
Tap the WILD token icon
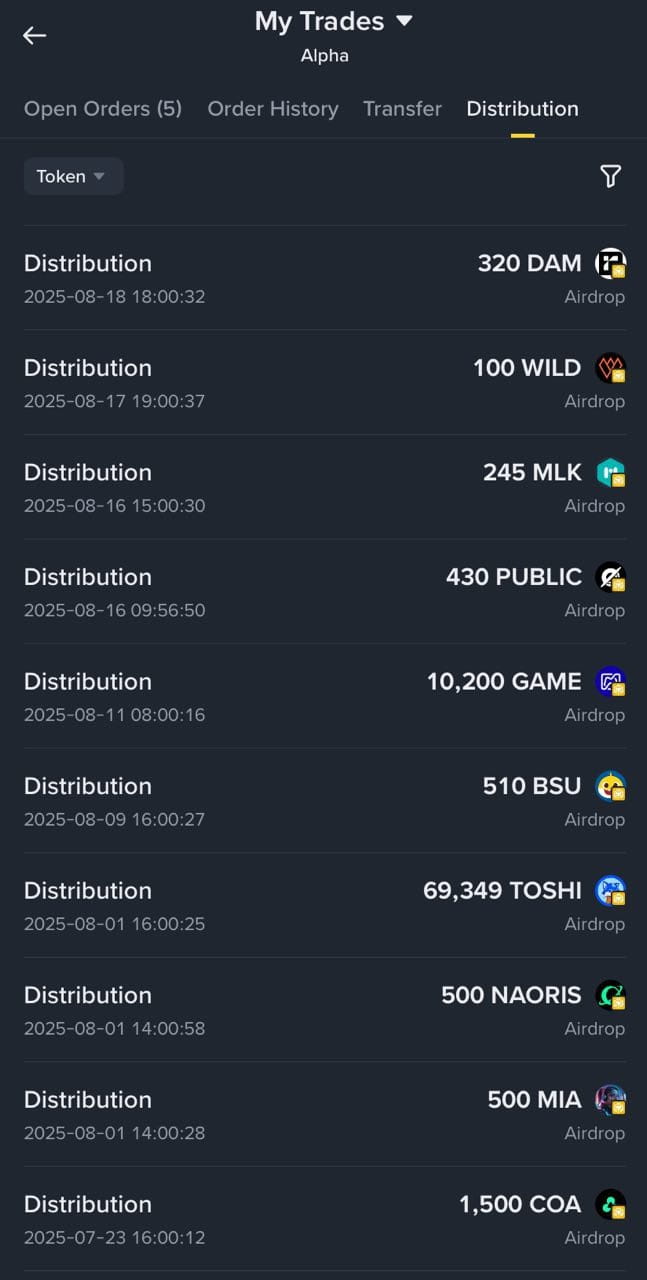[x=610, y=368]
